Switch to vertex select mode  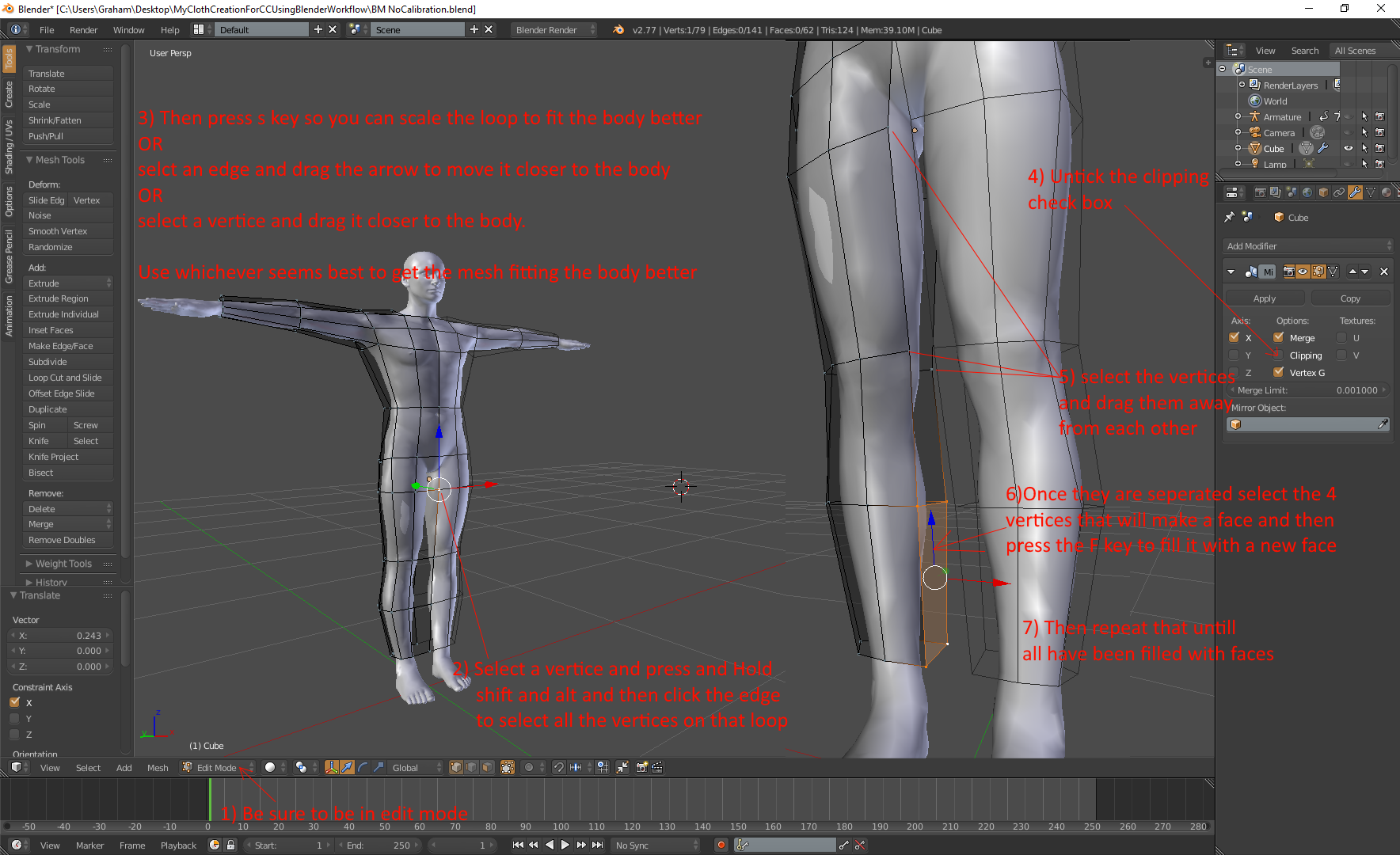(x=456, y=767)
